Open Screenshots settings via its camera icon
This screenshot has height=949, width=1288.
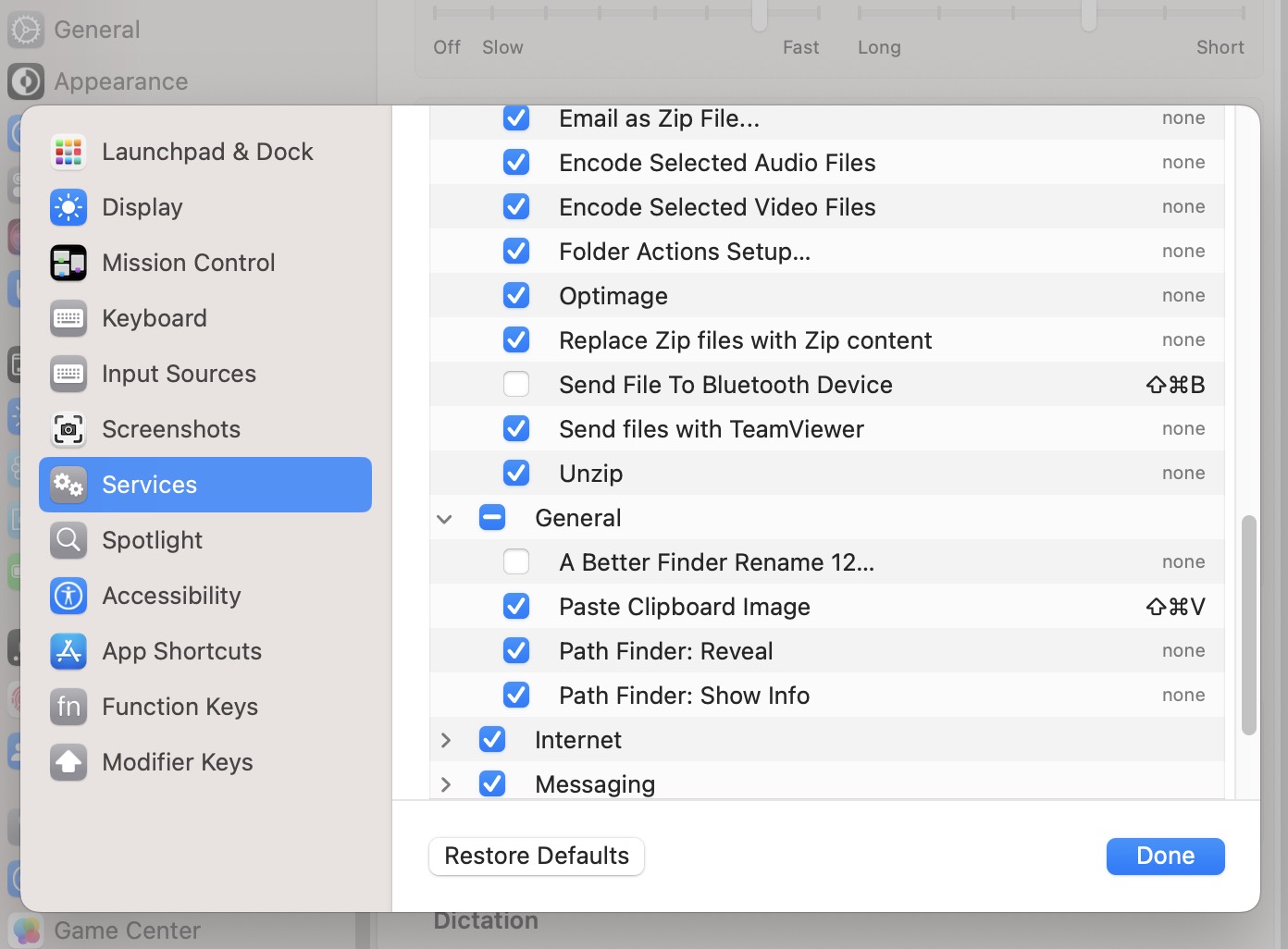[68, 429]
